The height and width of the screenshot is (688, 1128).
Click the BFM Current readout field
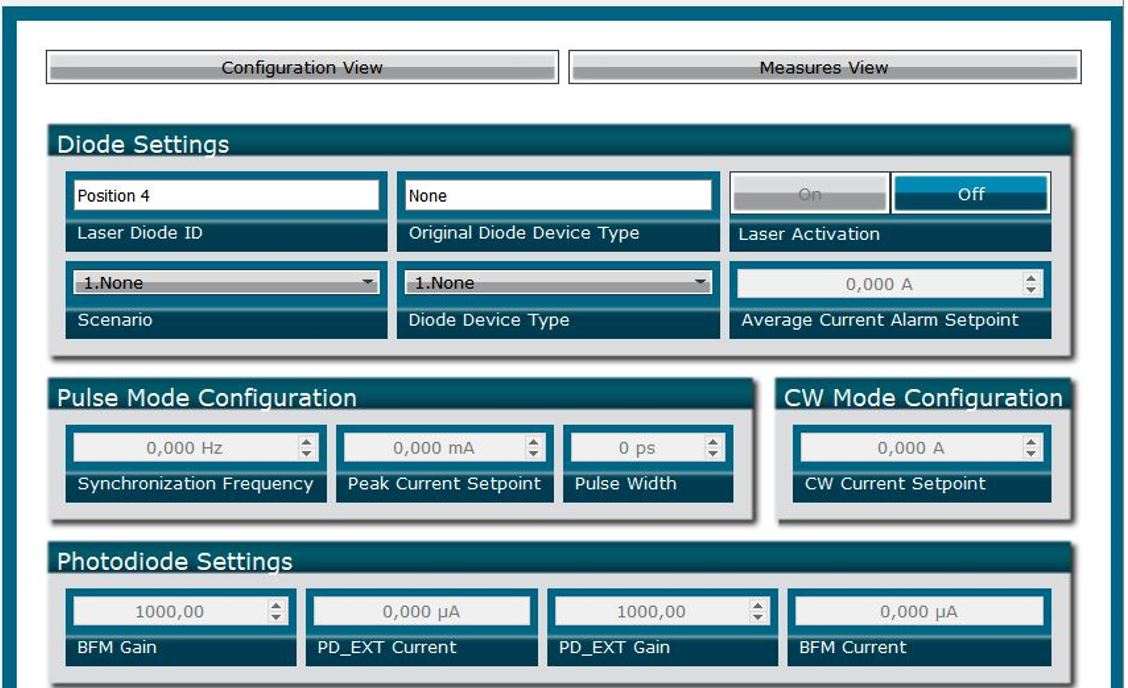(918, 611)
